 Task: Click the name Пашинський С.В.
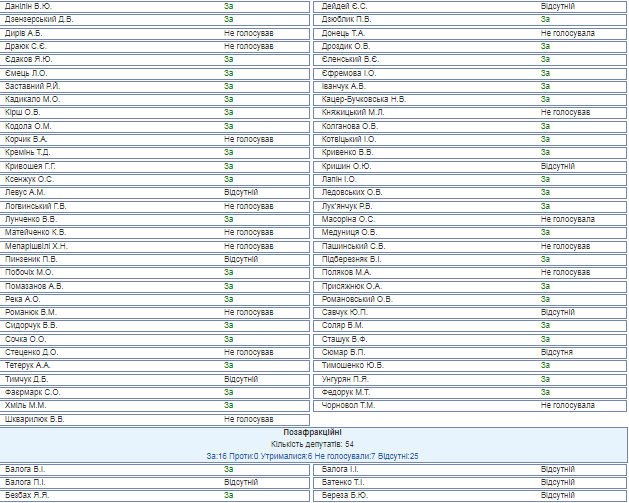click(x=353, y=245)
